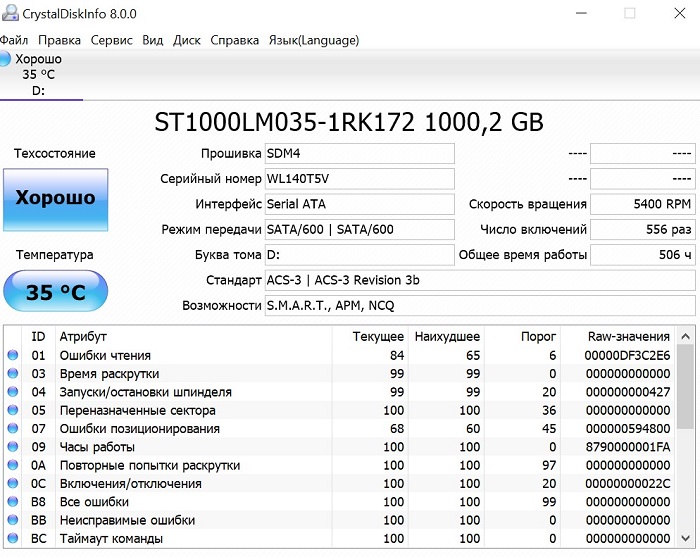Viewport: 700px width, 557px height.
Task: Click the serial number field WL140T5V
Action: click(x=360, y=179)
